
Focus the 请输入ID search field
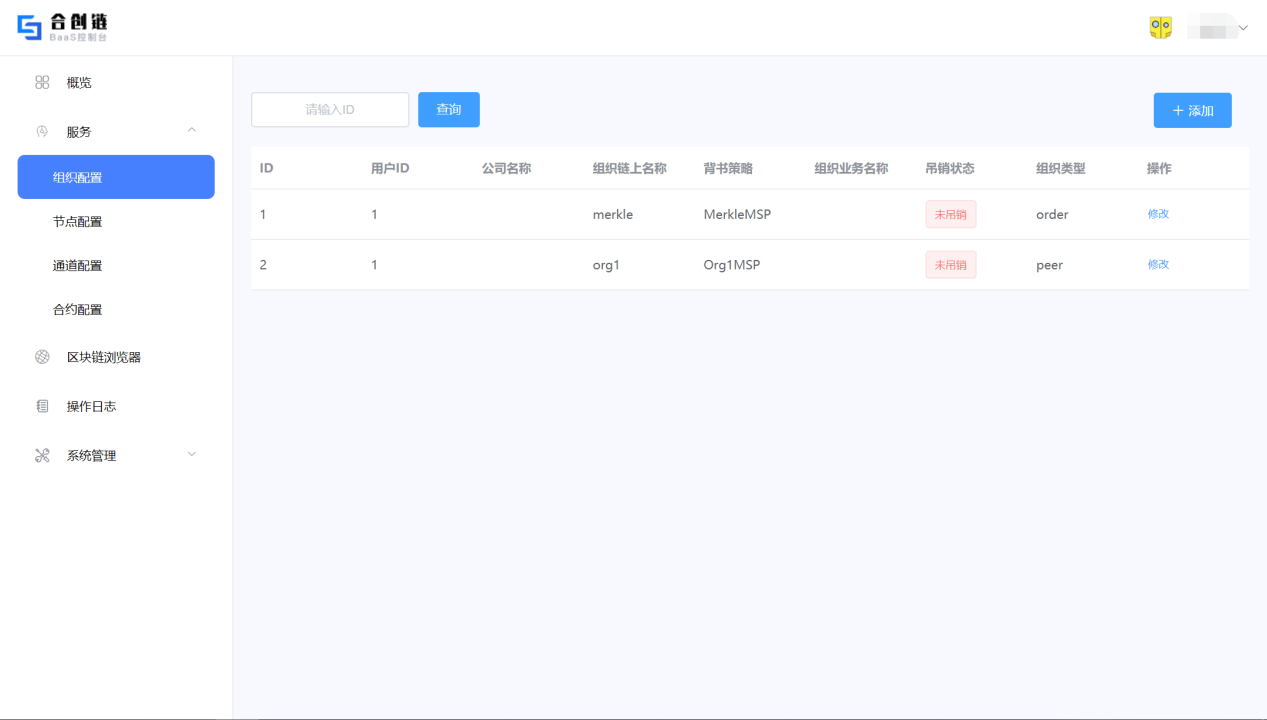point(330,110)
